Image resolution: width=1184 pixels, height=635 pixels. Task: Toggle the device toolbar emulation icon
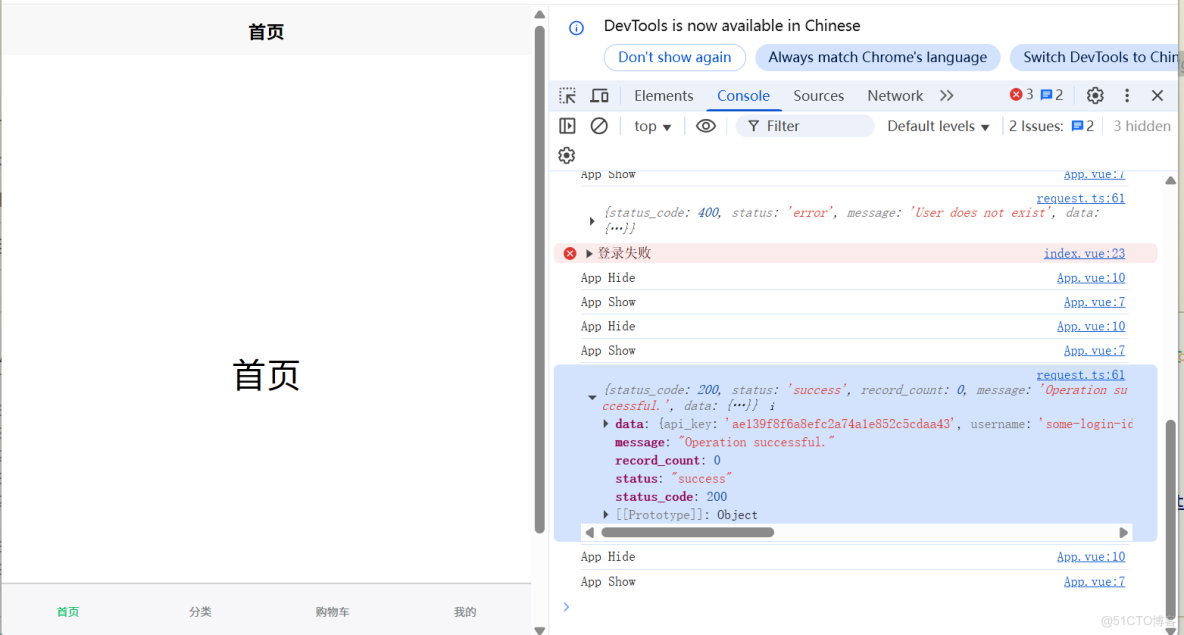[x=599, y=95]
